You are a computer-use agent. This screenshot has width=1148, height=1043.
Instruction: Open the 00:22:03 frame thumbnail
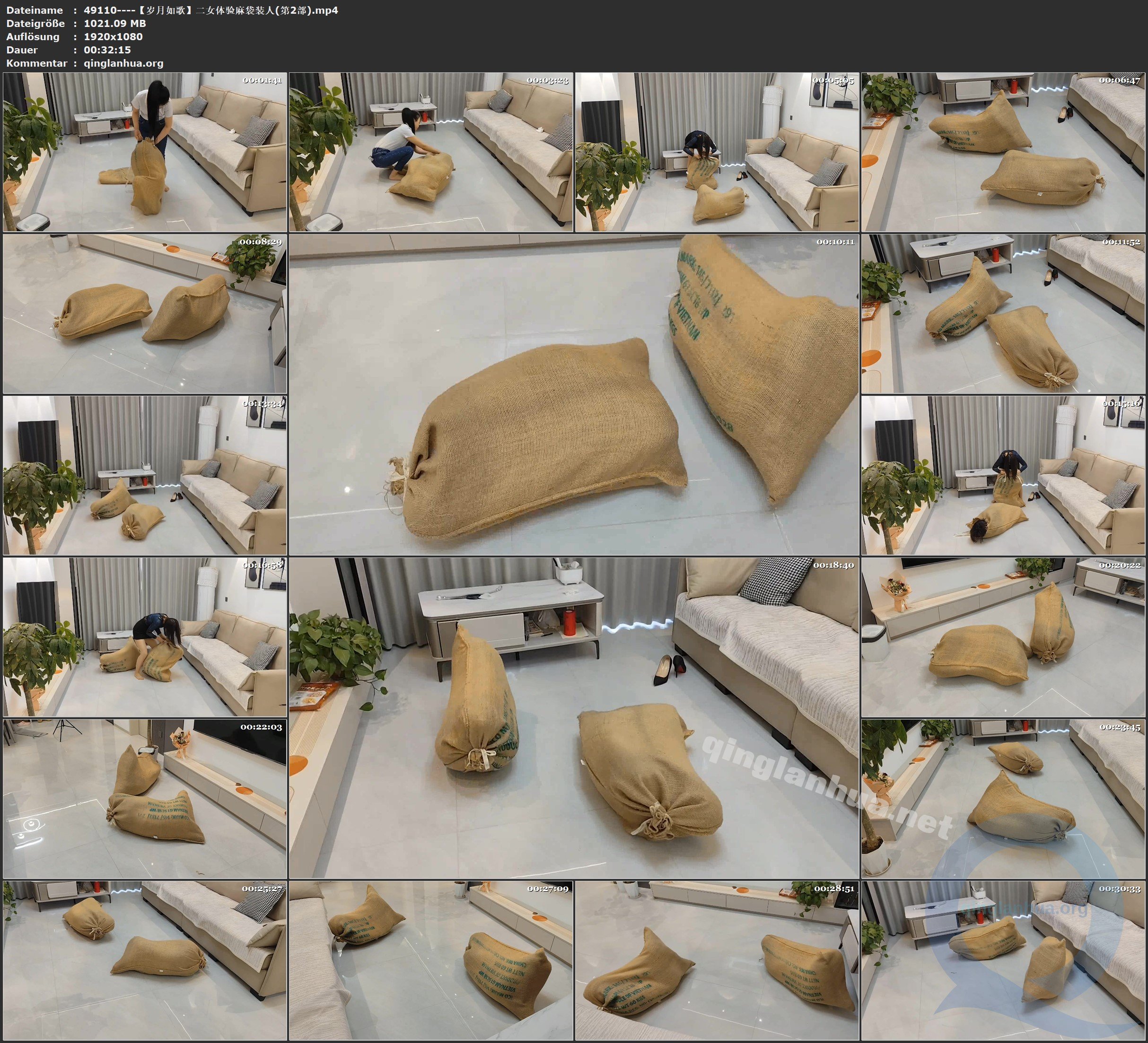point(145,799)
